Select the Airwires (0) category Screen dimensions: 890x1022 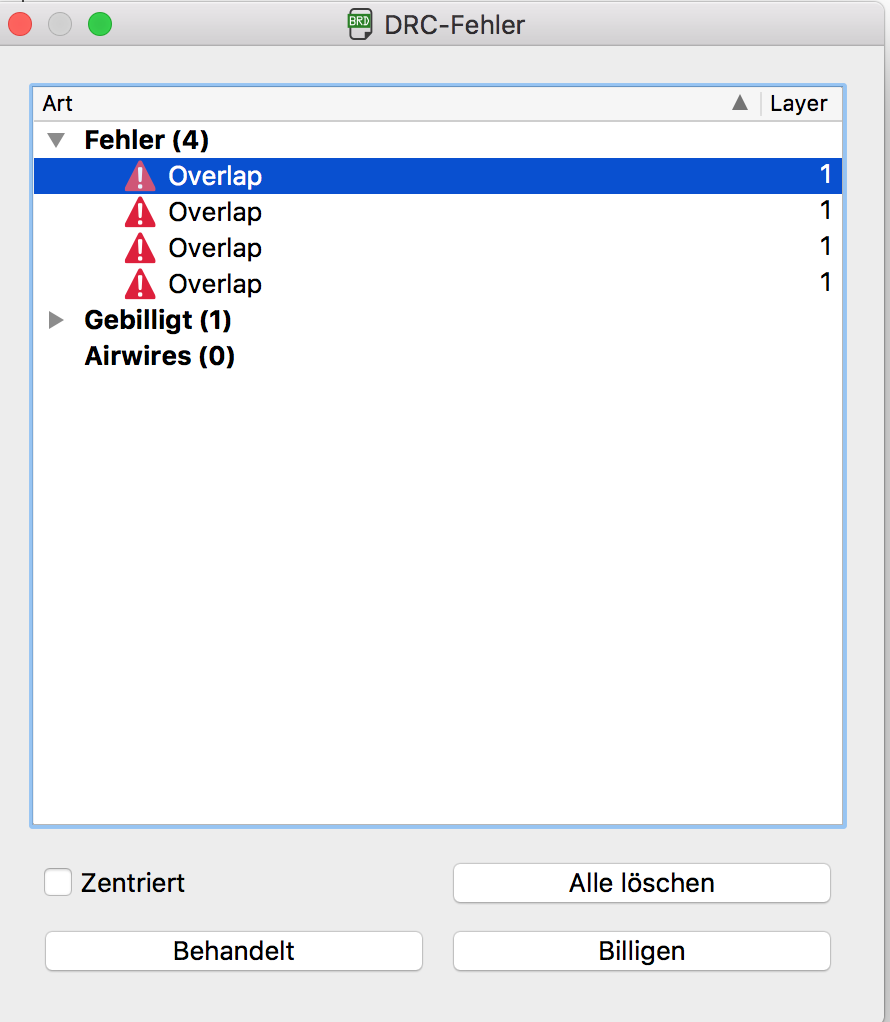(x=159, y=356)
